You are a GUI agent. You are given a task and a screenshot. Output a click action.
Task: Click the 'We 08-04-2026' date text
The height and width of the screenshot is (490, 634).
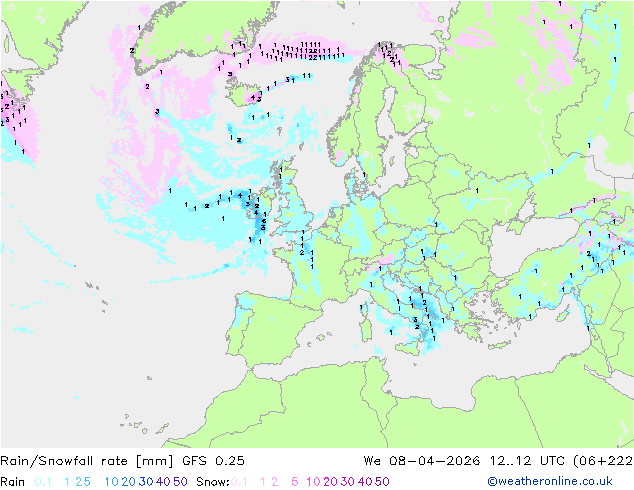pyautogui.click(x=422, y=461)
